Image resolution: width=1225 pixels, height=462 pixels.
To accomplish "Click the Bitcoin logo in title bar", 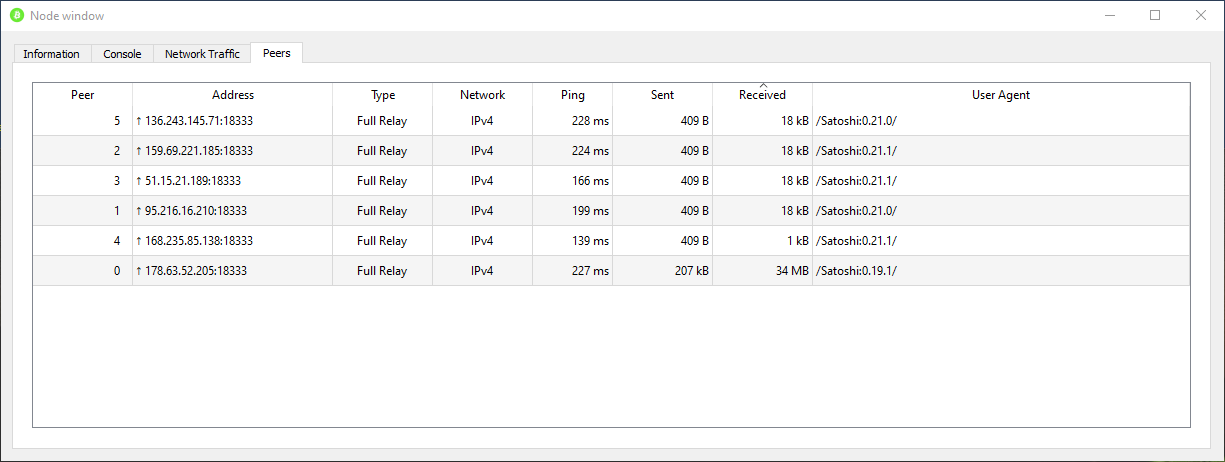I will tap(16, 15).
